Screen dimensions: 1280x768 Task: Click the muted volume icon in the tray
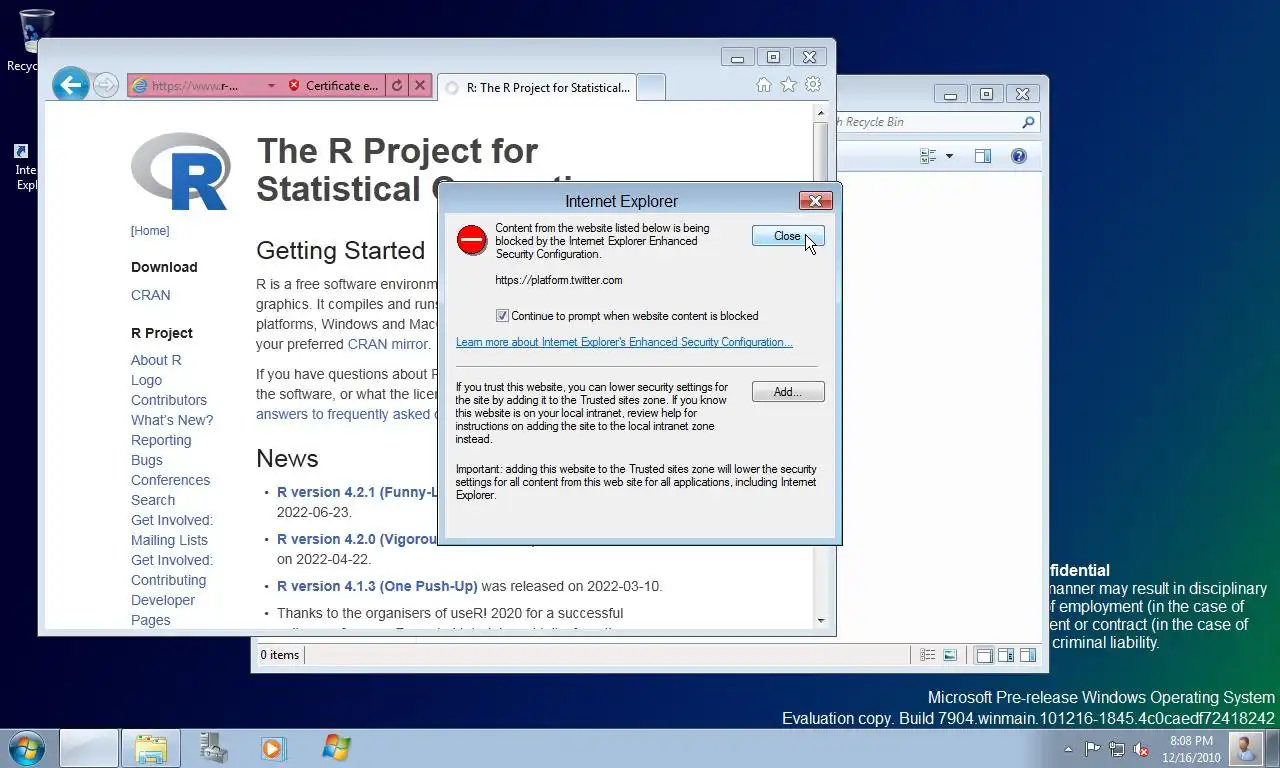tap(1141, 749)
